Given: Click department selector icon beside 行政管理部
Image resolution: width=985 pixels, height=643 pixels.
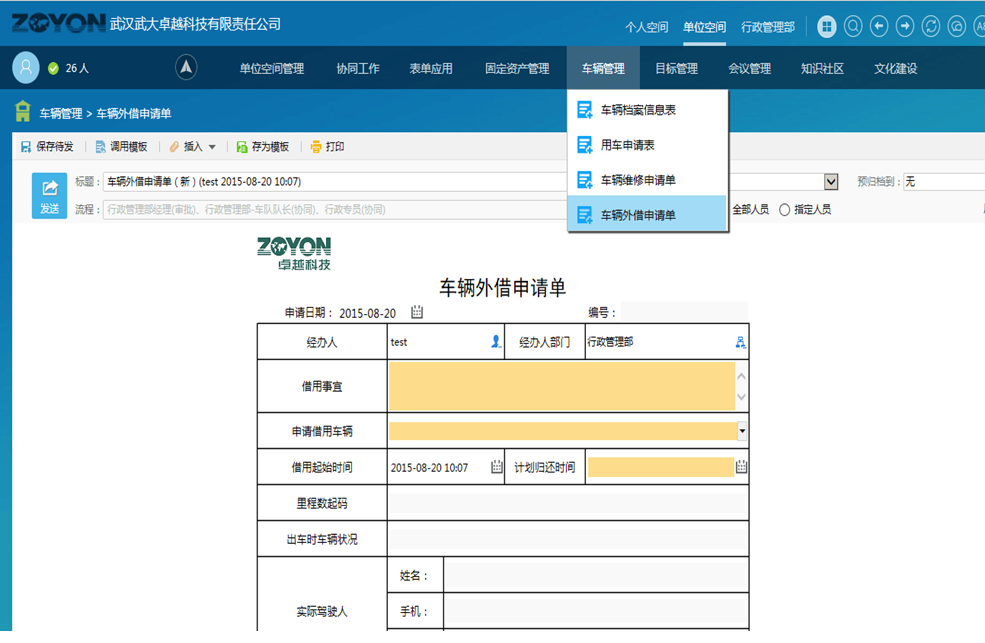Looking at the screenshot, I should tap(740, 342).
